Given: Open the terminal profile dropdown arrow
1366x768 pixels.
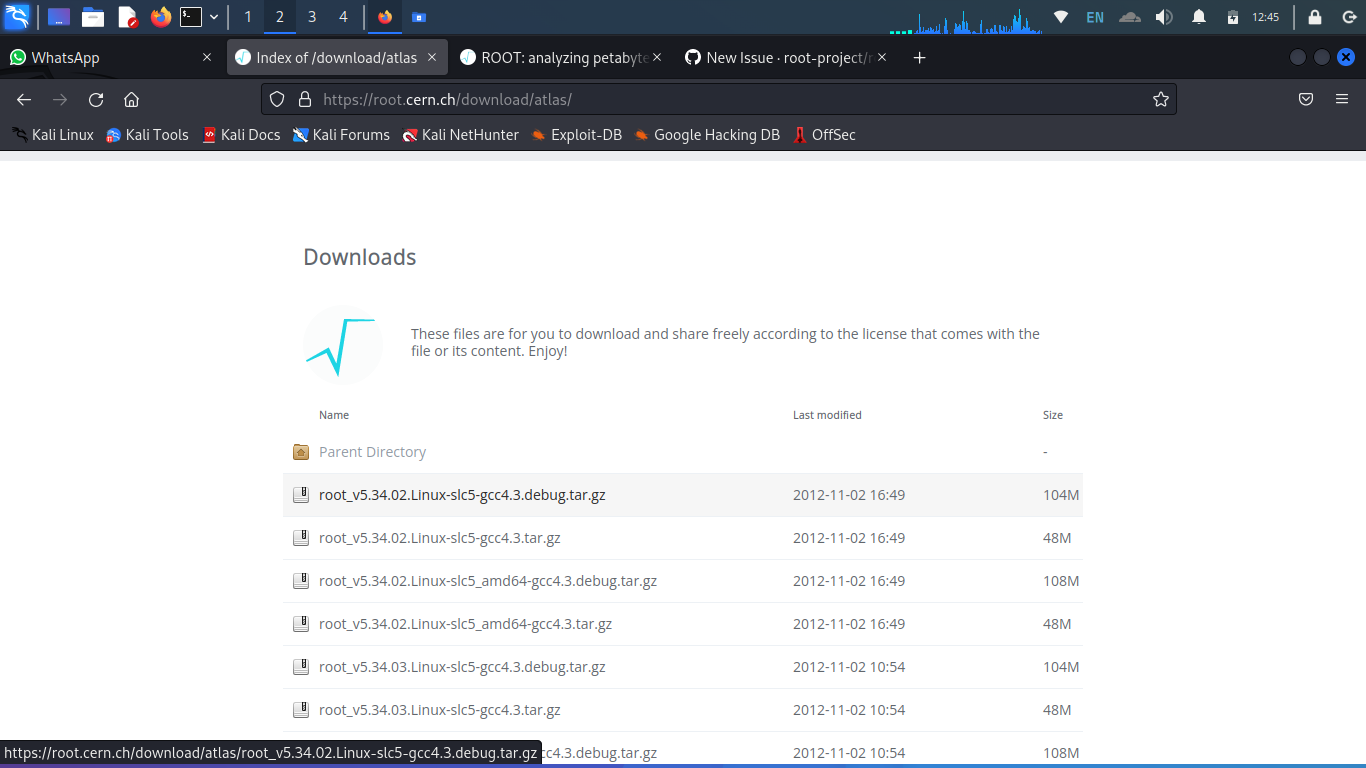Looking at the screenshot, I should pos(213,17).
